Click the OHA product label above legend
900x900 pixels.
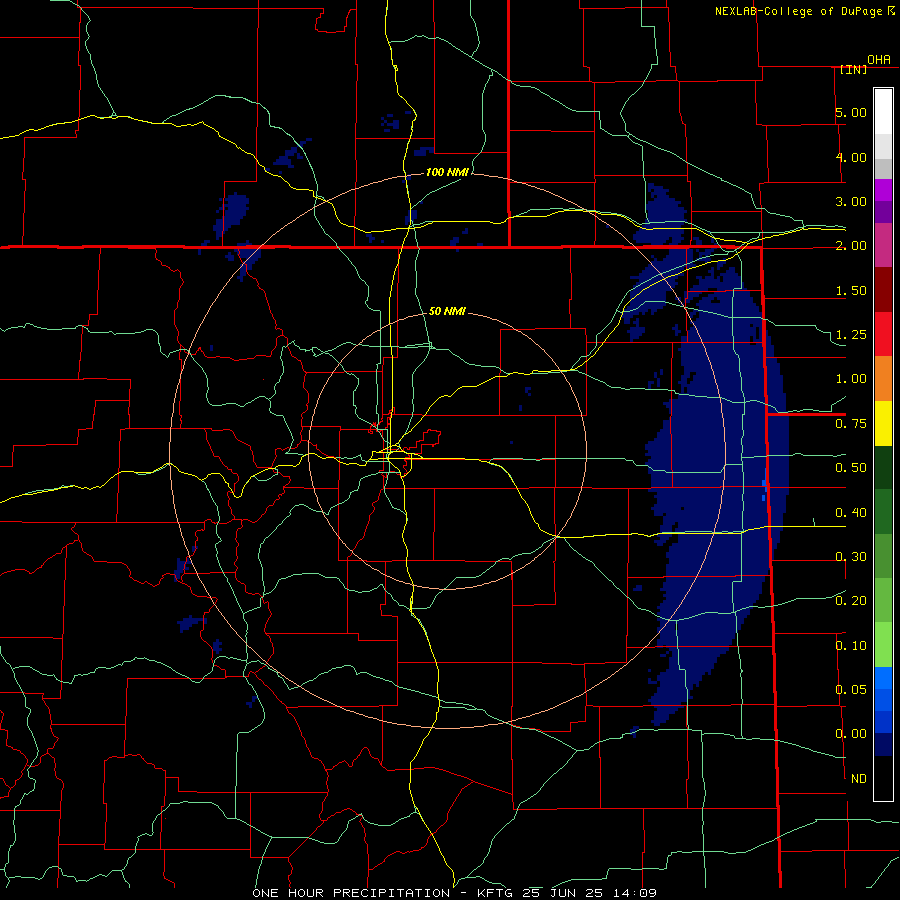(878, 60)
